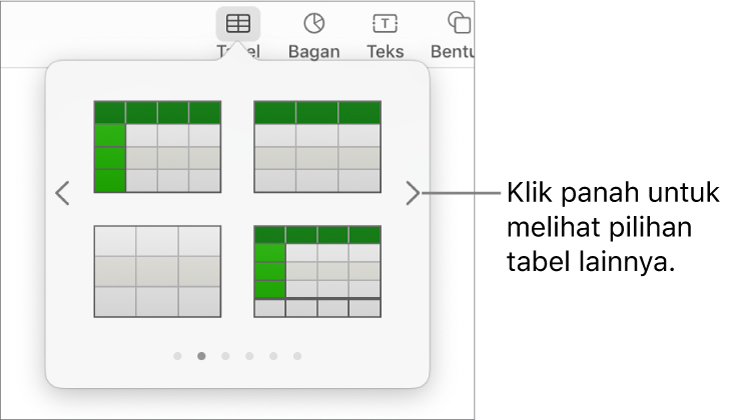This screenshot has height=420, width=732.
Task: Choose table with green header row and column
Action: point(157,147)
